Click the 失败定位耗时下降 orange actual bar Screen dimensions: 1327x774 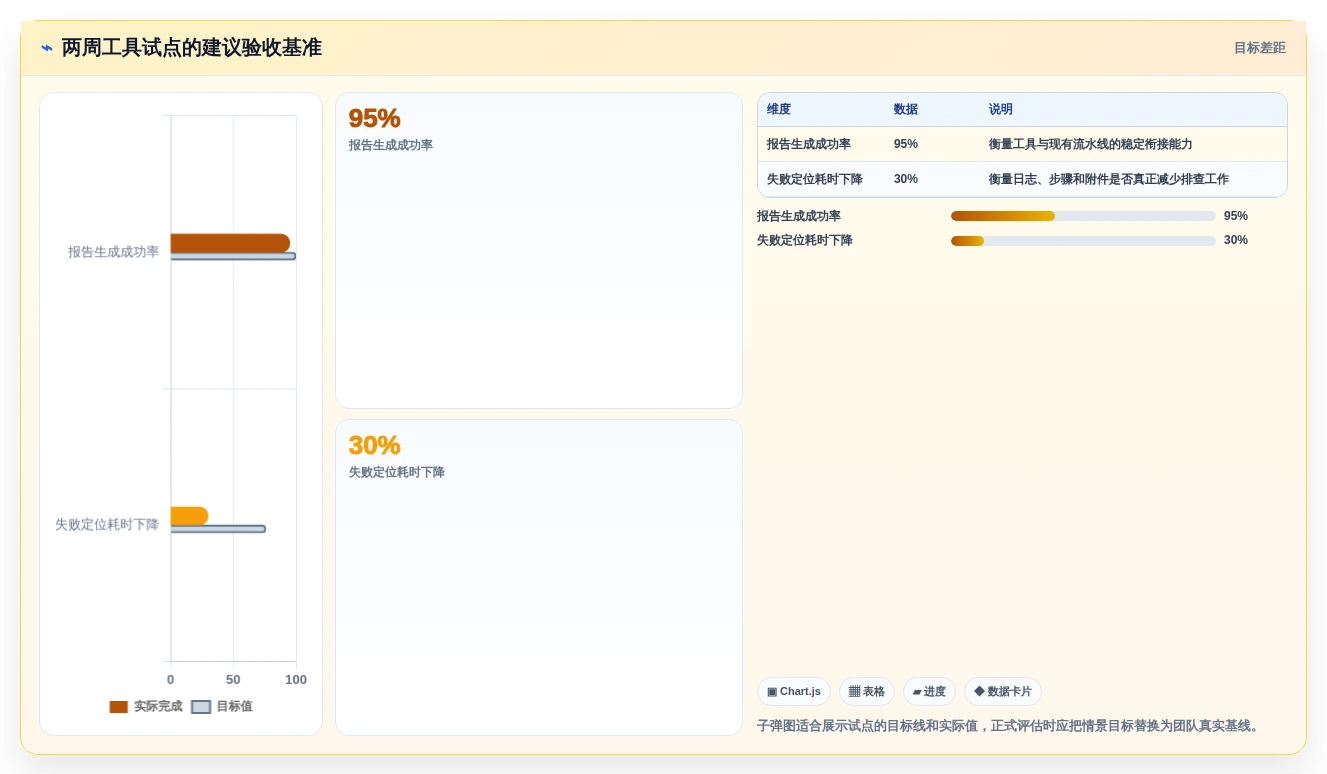[189, 516]
